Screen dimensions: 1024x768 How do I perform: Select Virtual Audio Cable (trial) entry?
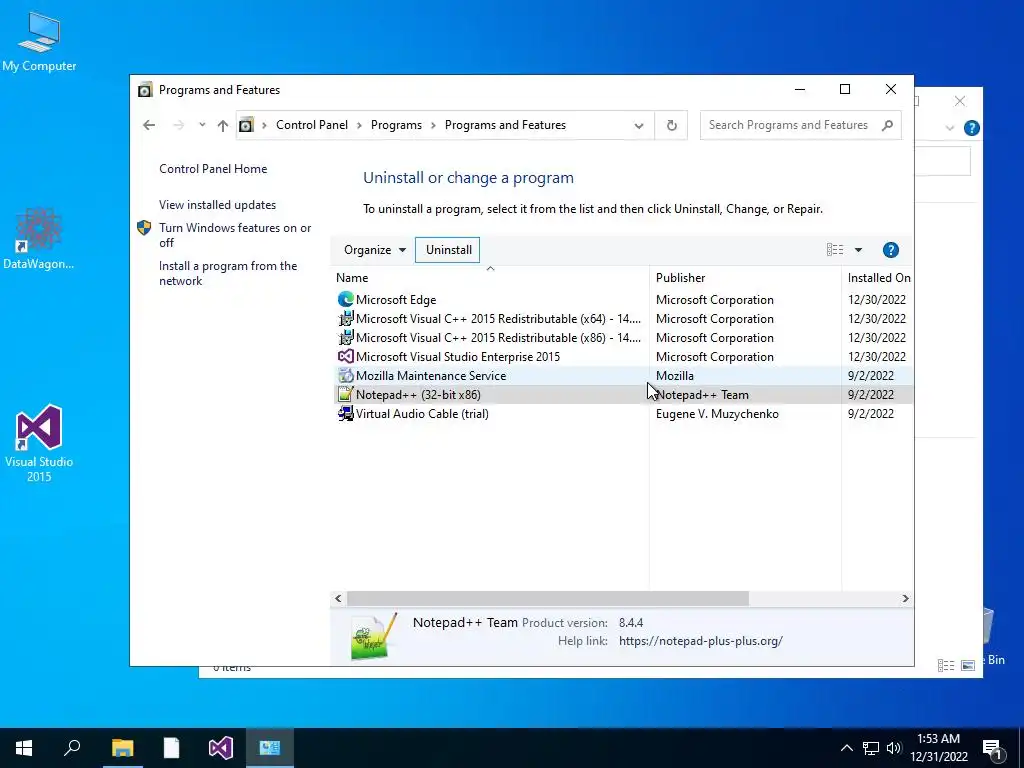pos(422,413)
